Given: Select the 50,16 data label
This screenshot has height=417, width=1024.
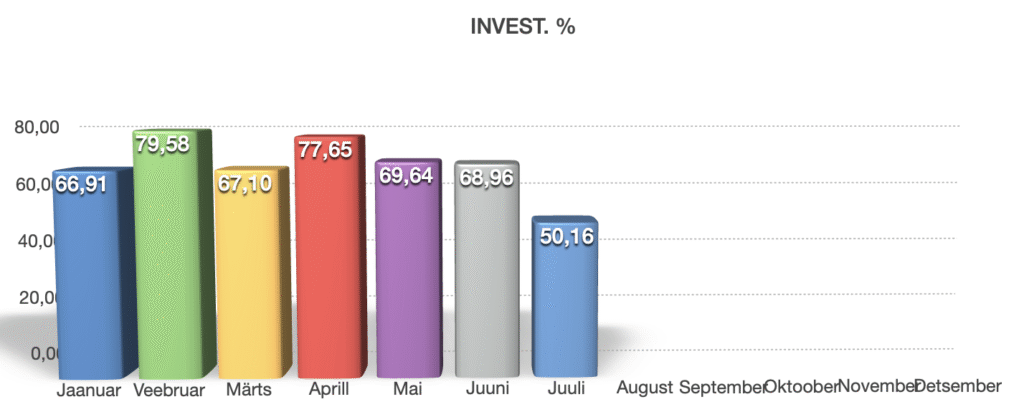Looking at the screenshot, I should [567, 236].
